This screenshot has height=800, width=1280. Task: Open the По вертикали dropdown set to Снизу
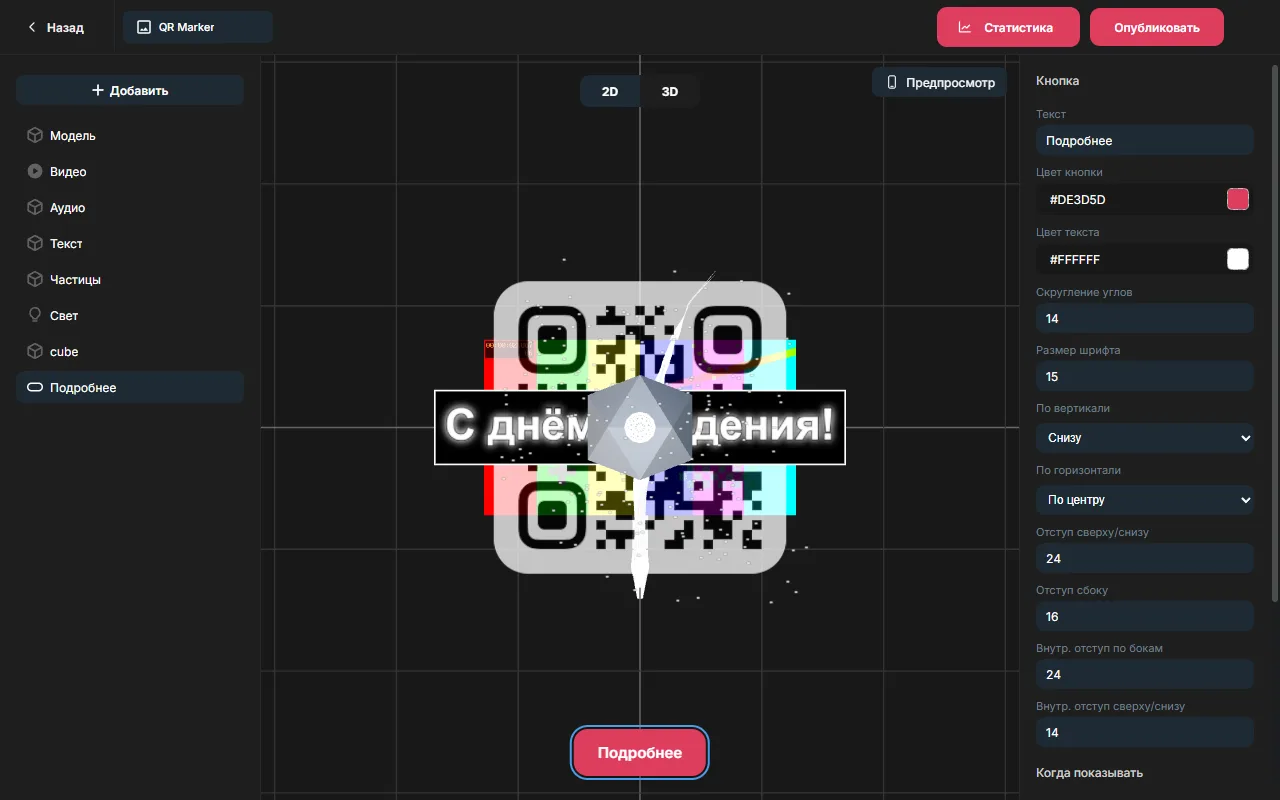[1145, 438]
